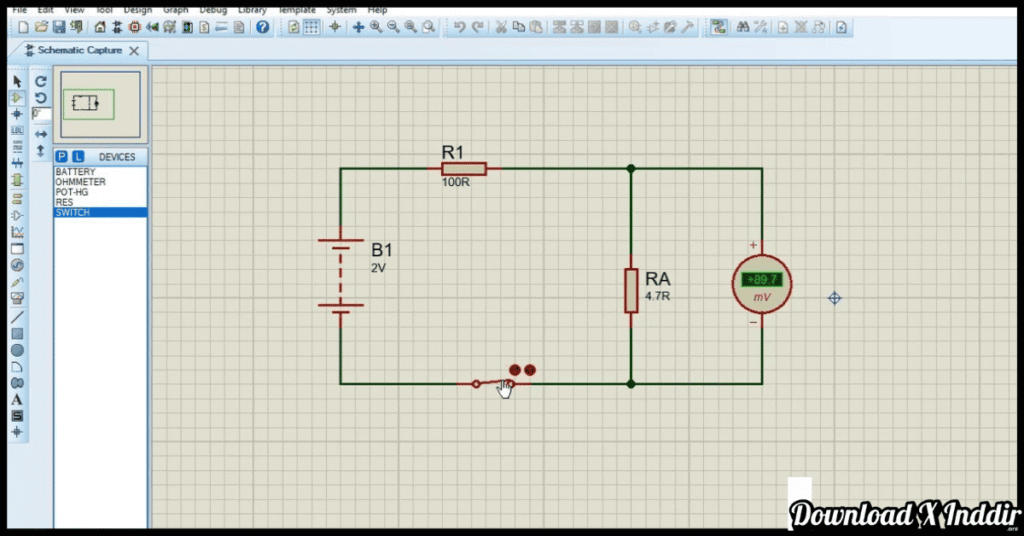Open the Debug menu
The image size is (1024, 536).
coord(213,9)
